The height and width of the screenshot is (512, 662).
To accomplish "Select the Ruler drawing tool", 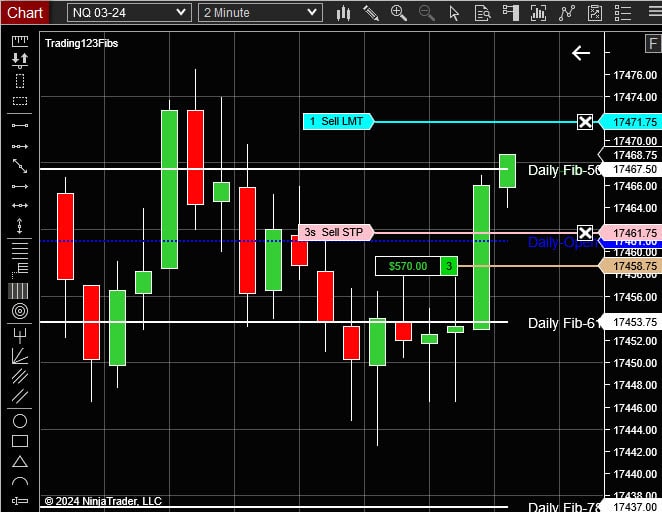I will 20,41.
